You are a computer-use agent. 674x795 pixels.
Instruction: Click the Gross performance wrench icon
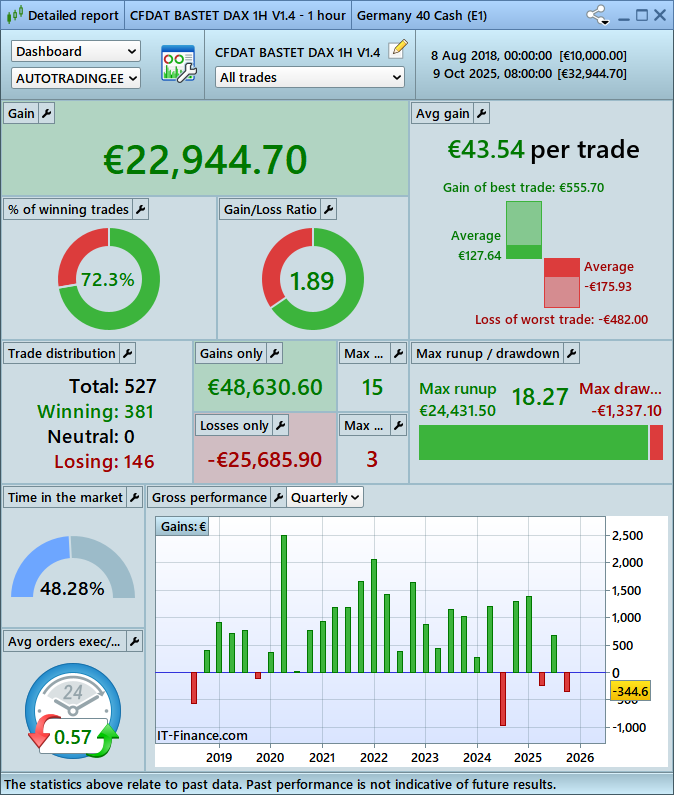click(x=277, y=497)
